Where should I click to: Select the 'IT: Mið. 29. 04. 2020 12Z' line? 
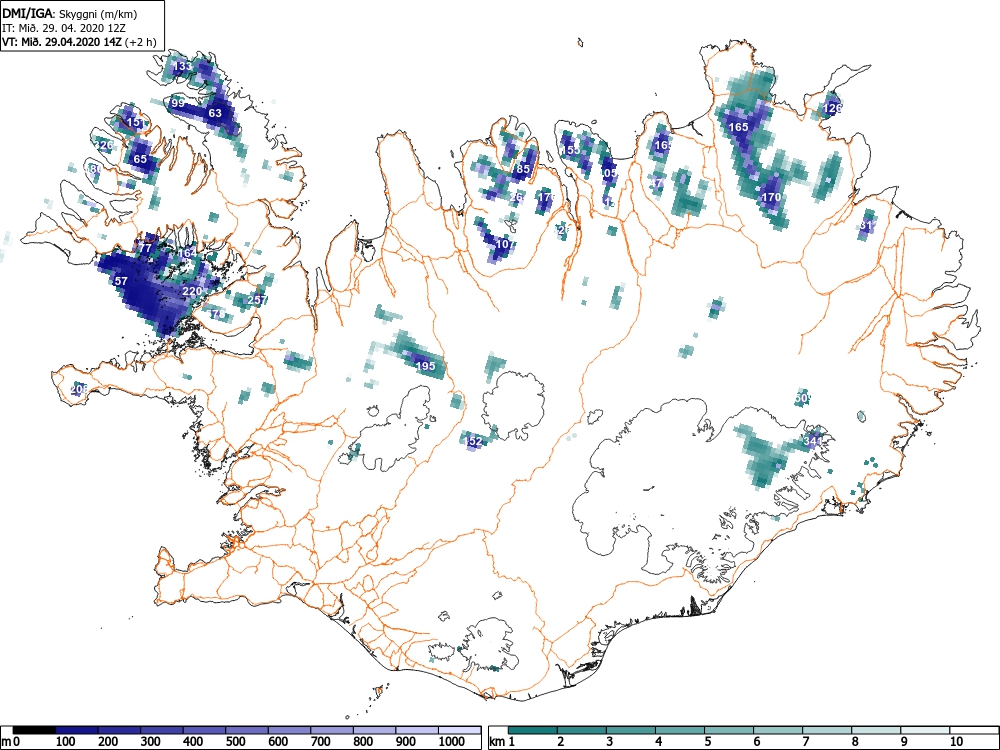62,28
